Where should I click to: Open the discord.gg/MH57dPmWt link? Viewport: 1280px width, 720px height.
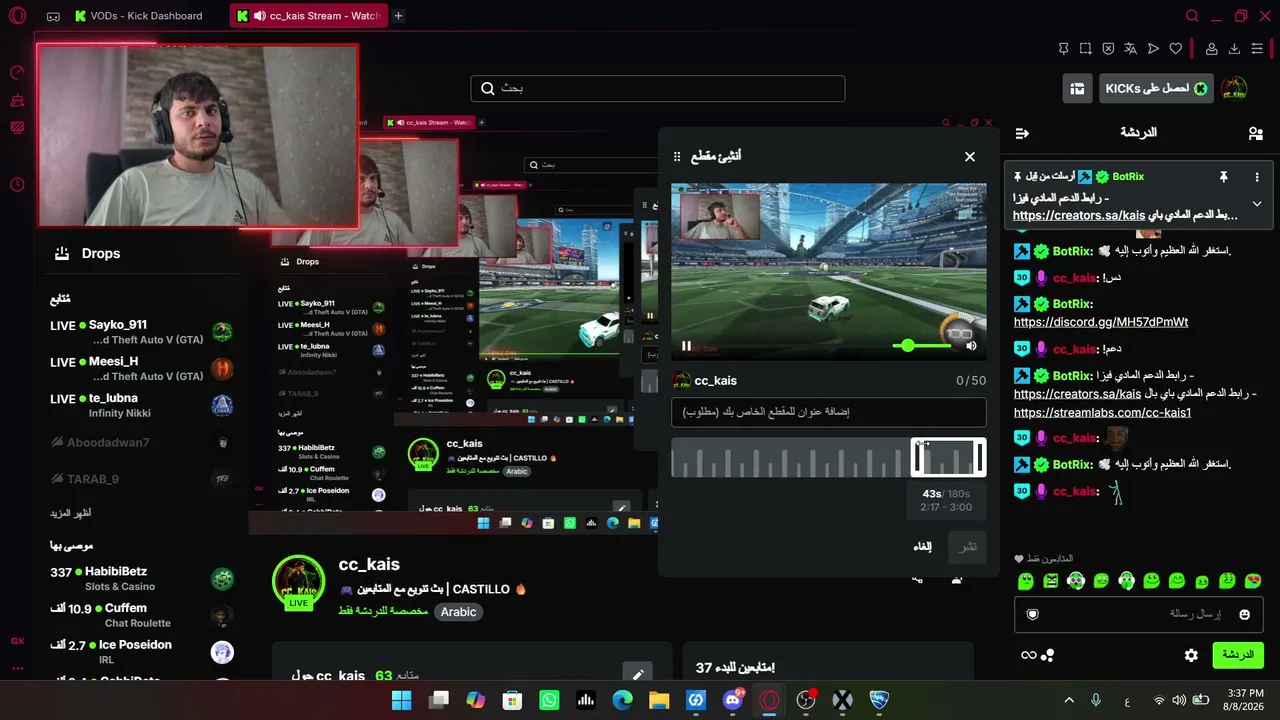[1101, 322]
